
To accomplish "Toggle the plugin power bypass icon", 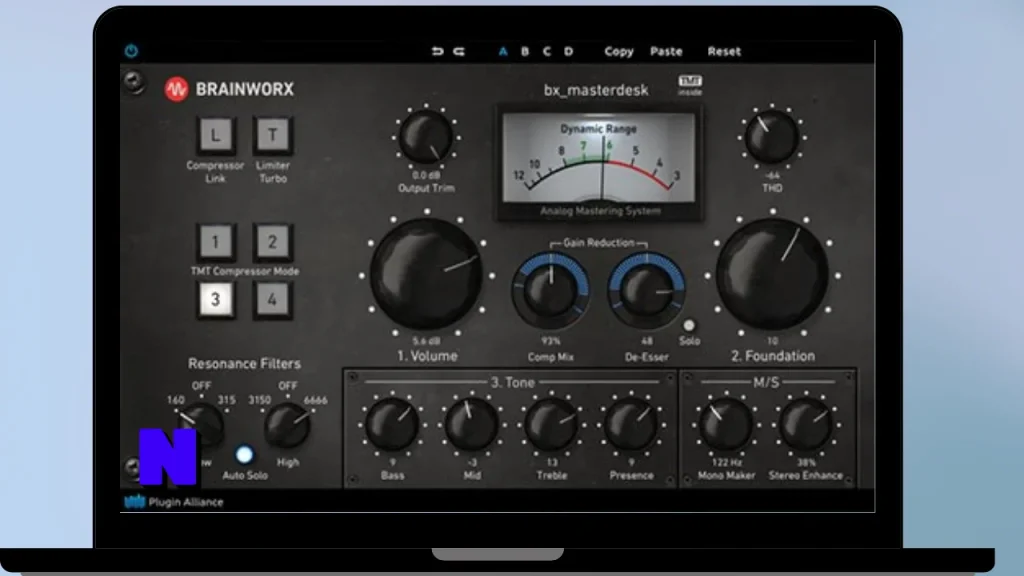I will [x=131, y=51].
